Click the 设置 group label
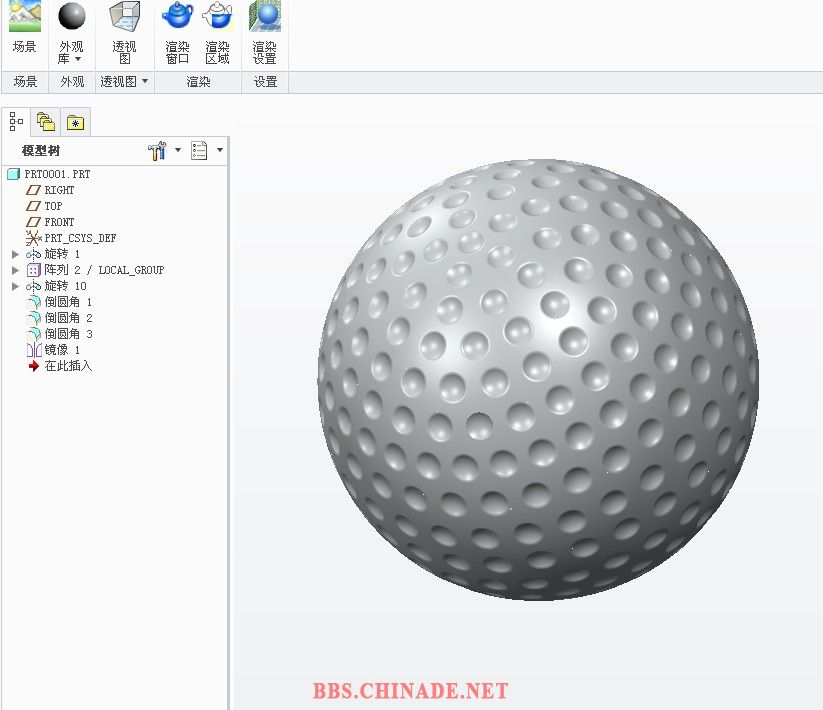 pyautogui.click(x=265, y=81)
